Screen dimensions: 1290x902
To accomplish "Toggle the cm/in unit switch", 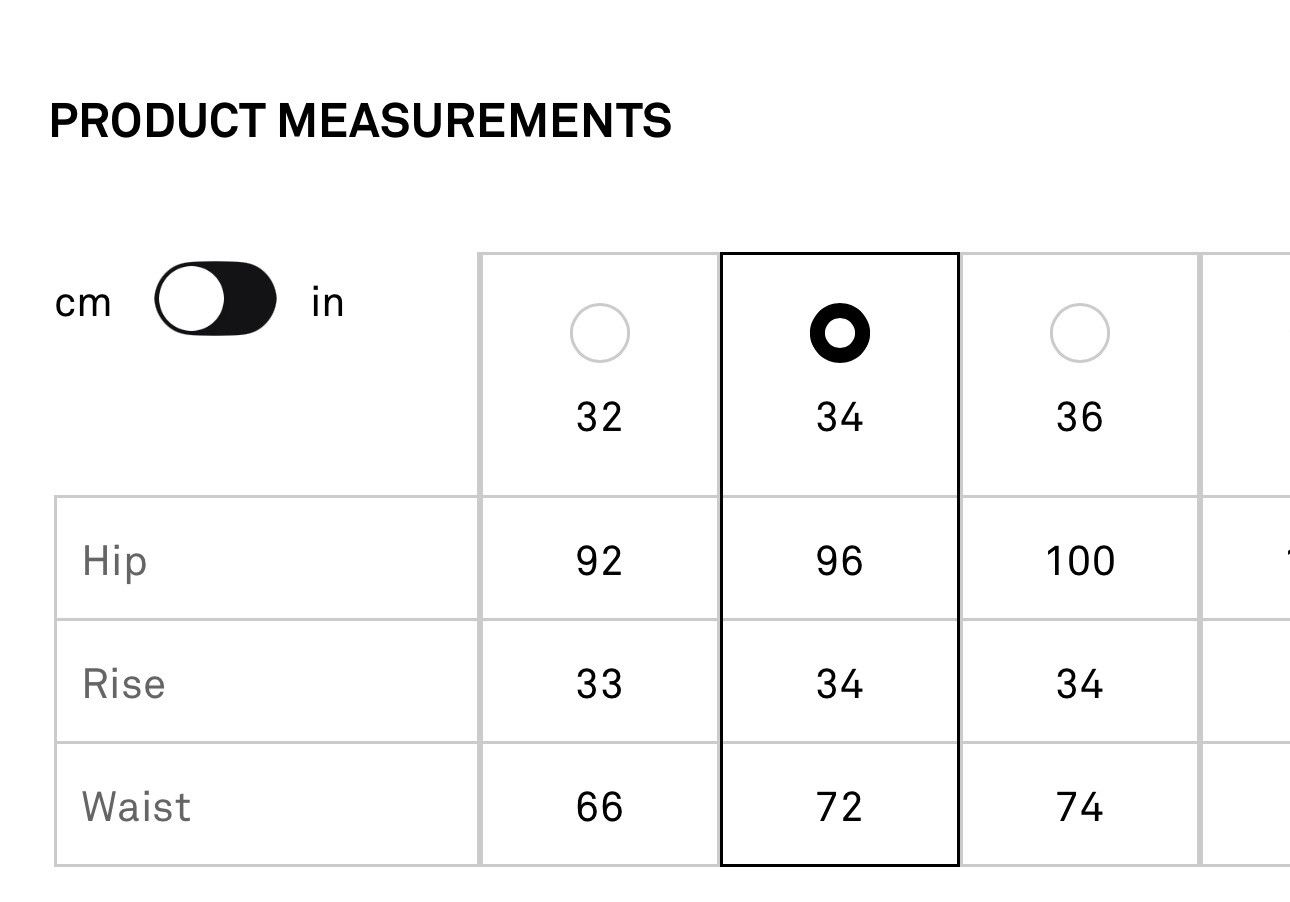I will (215, 299).
